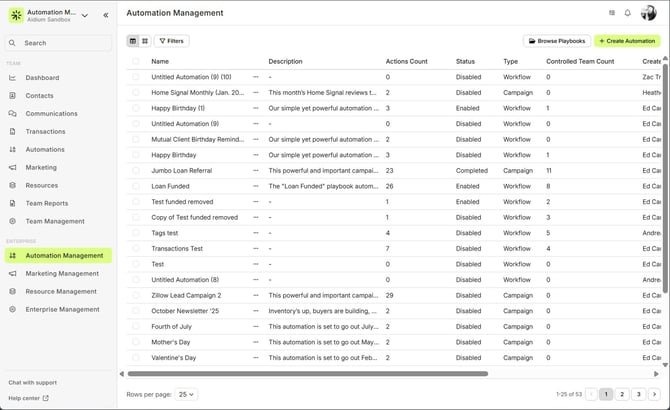Screen dimensions: 670x410
Task: Click Browse Playbooks button
Action: click(x=556, y=41)
